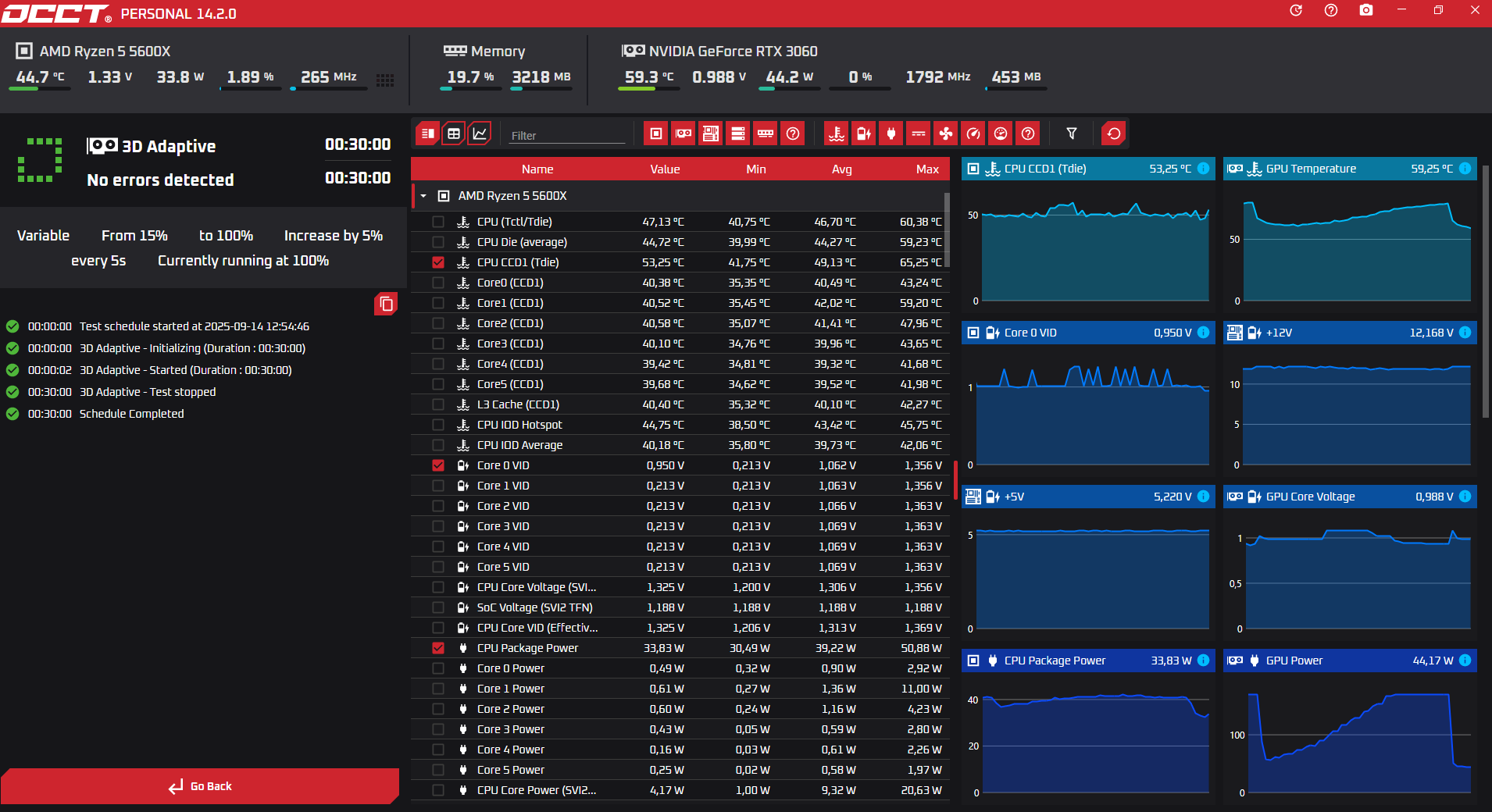1492x812 pixels.
Task: Reset the monitoring min/avg/max values
Action: (x=1114, y=134)
